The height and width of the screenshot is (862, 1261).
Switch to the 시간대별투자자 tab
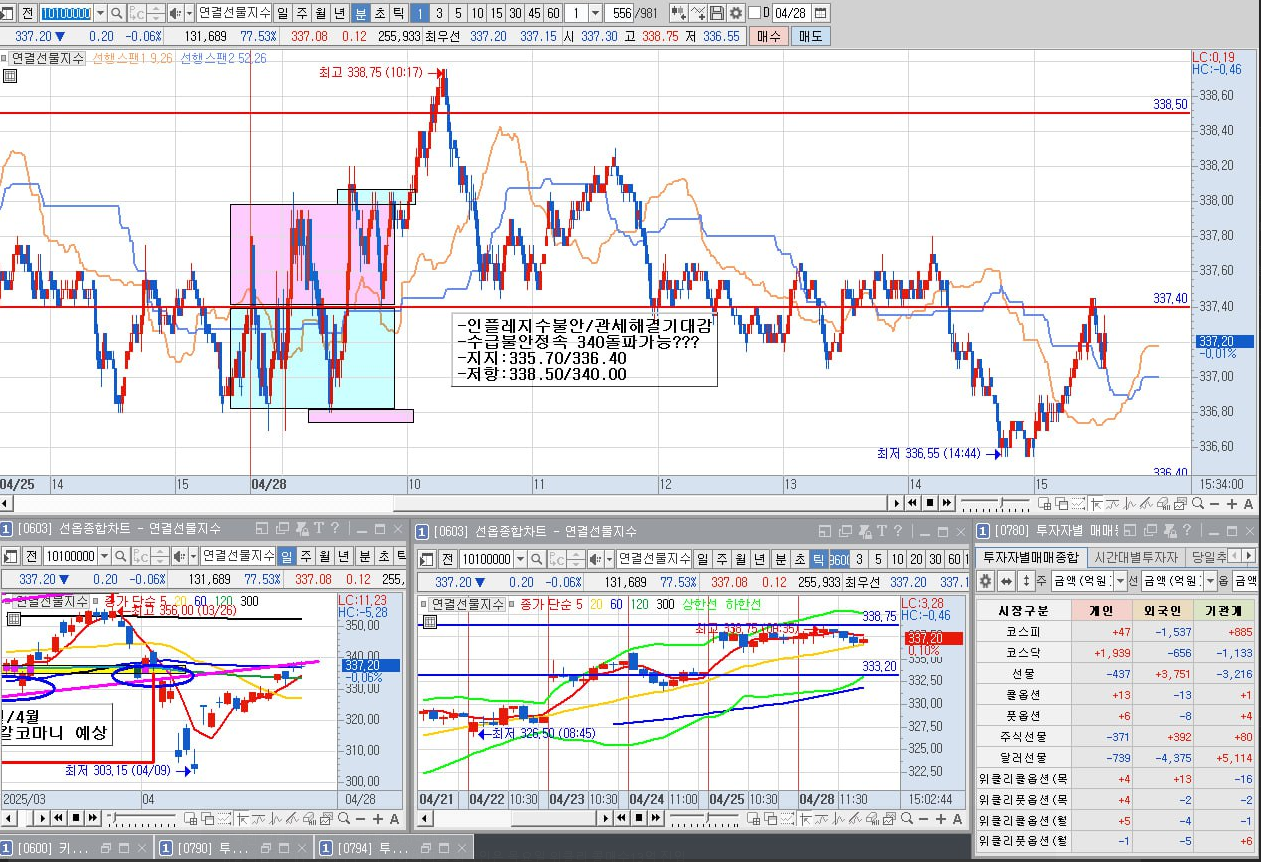coord(1134,557)
